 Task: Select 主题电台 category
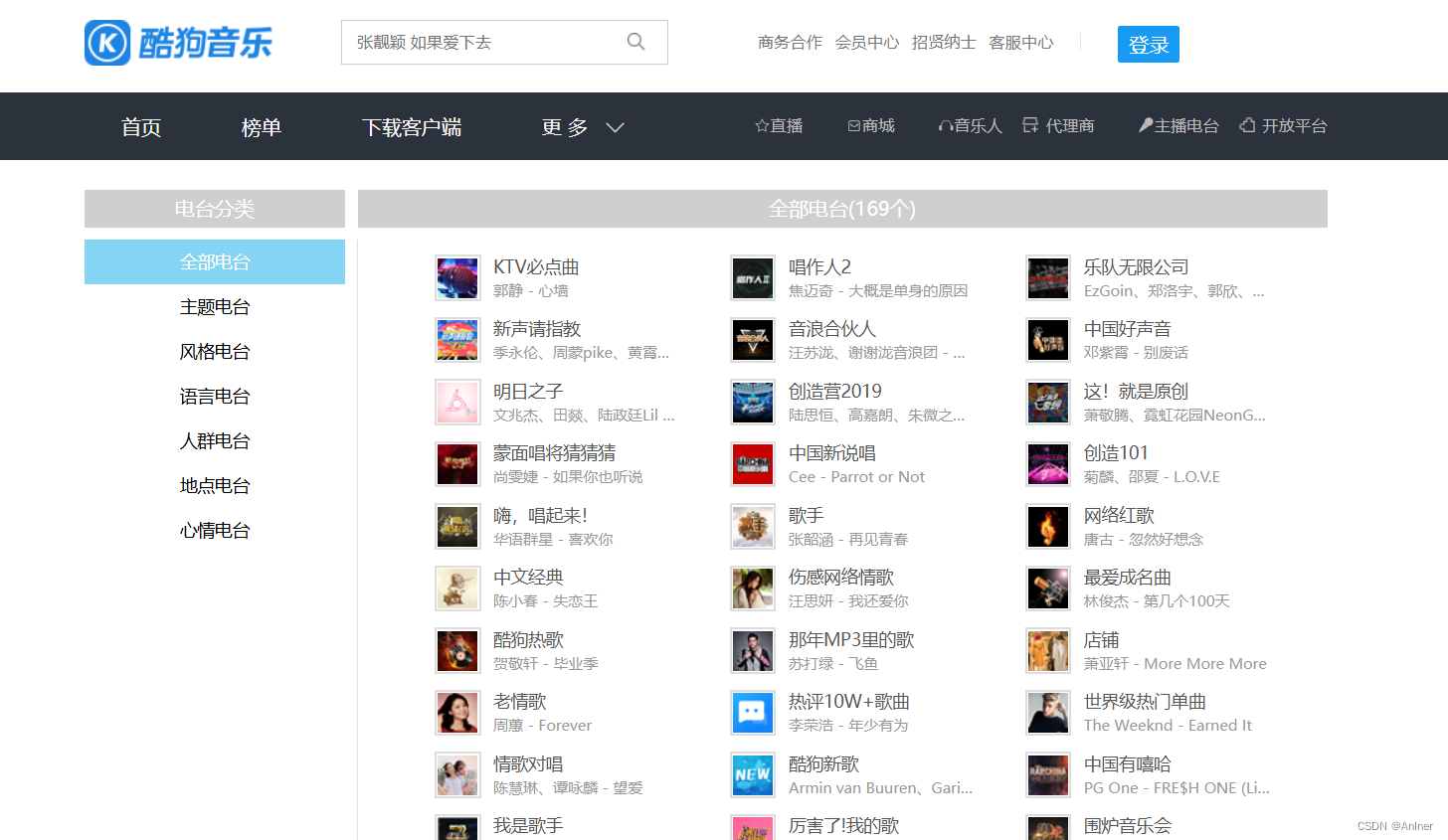pos(215,306)
